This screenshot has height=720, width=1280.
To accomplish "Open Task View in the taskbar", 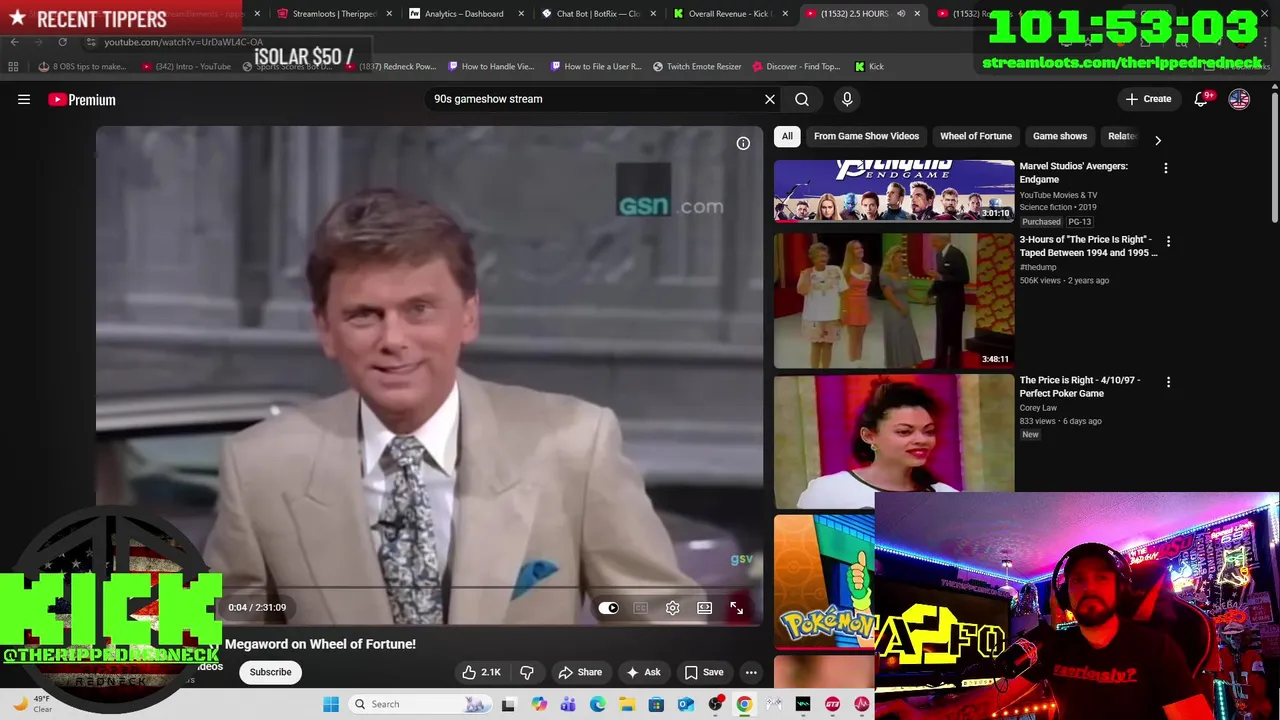I will point(508,704).
